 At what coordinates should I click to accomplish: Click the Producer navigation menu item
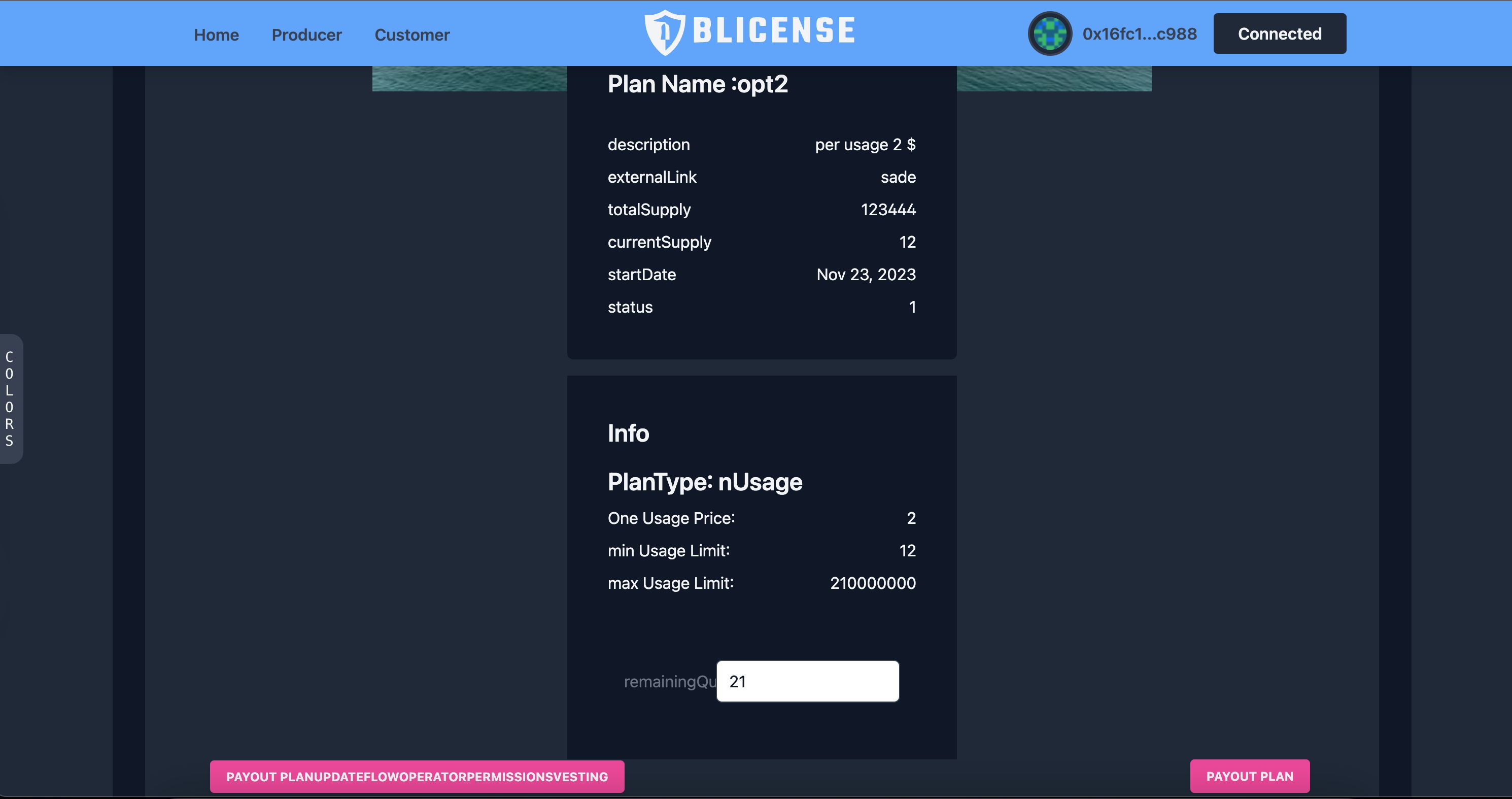[307, 34]
